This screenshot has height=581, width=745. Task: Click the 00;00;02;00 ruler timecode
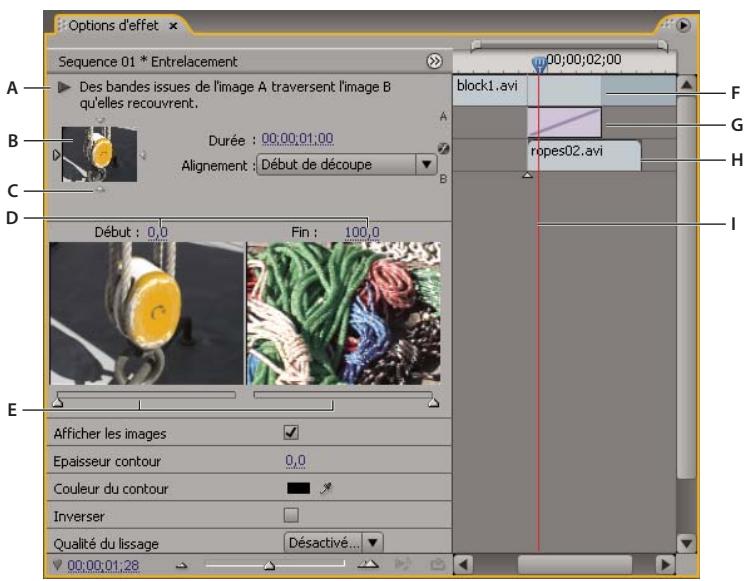pos(583,59)
